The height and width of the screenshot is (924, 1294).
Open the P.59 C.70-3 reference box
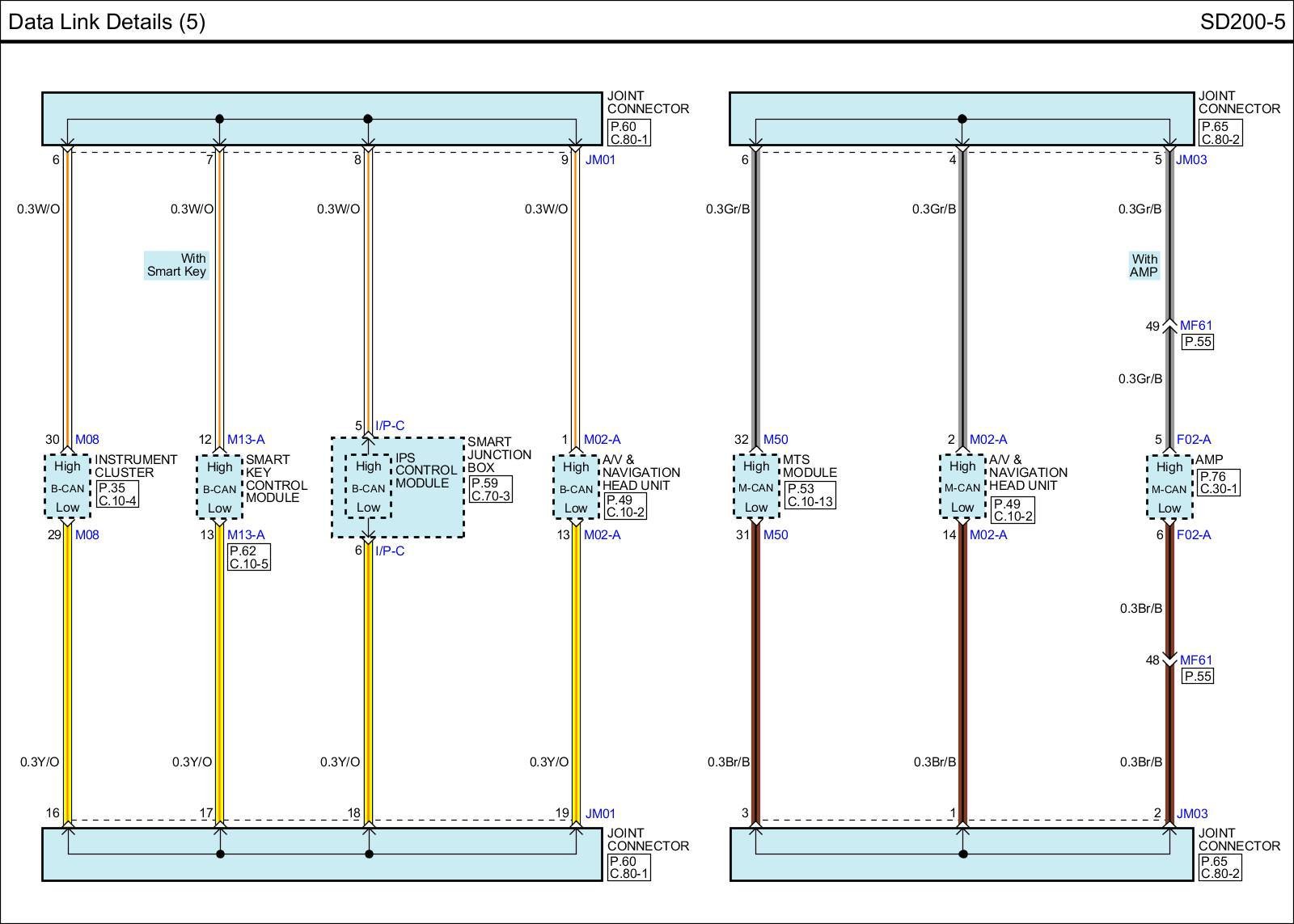click(490, 489)
